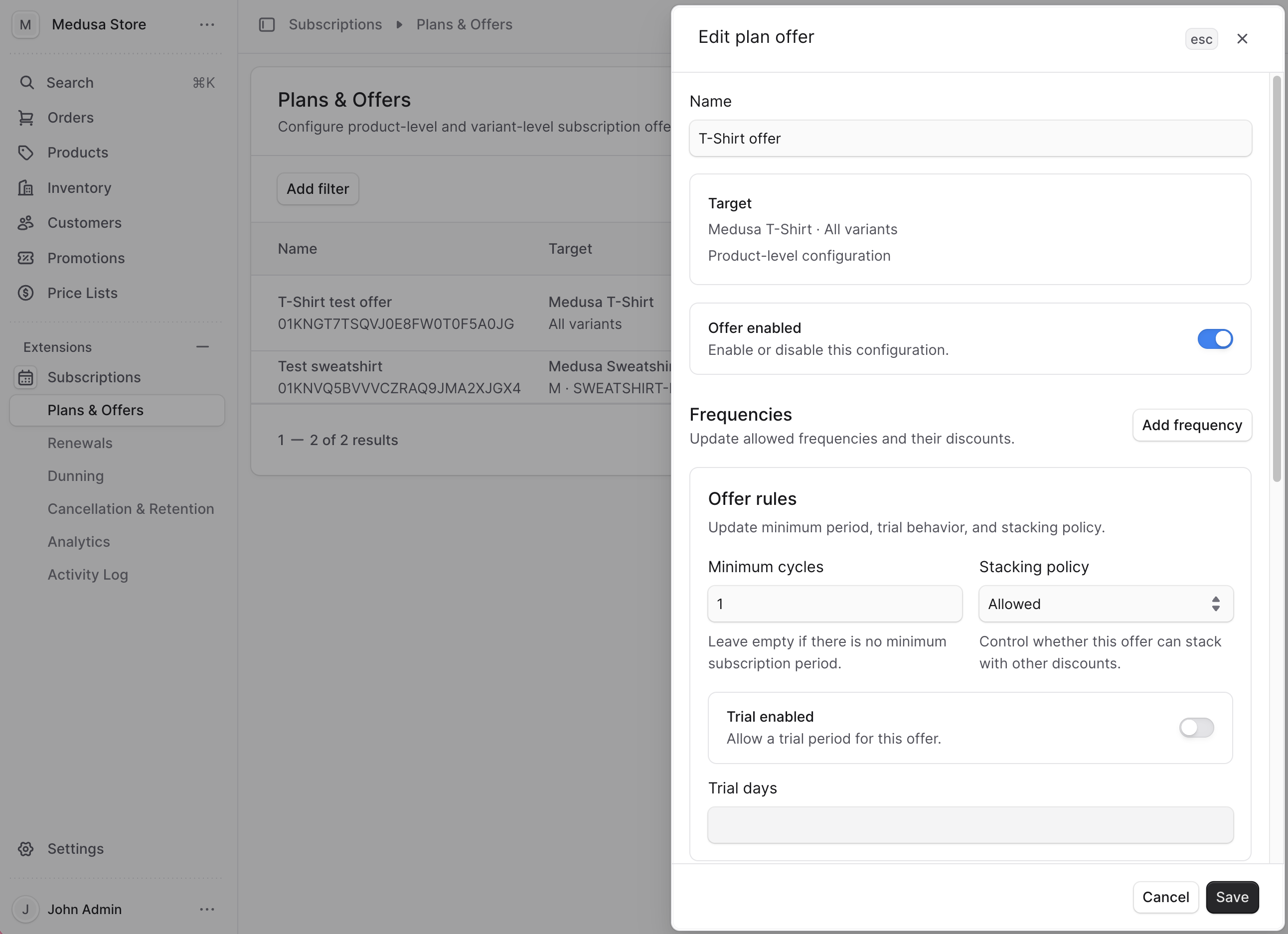Click the Medusa Store M avatar
The image size is (1288, 934).
coord(26,25)
